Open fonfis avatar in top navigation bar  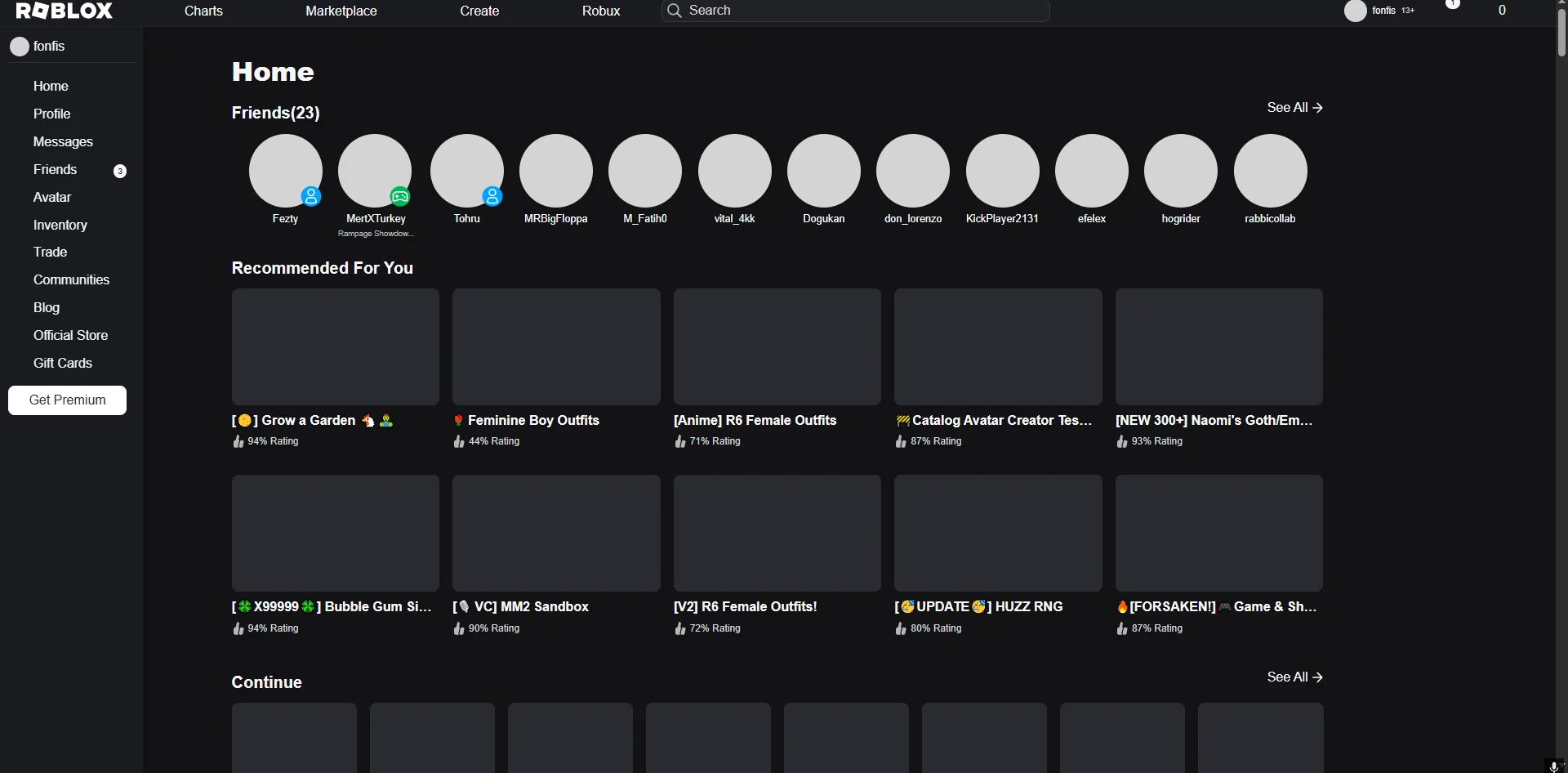(x=1355, y=11)
